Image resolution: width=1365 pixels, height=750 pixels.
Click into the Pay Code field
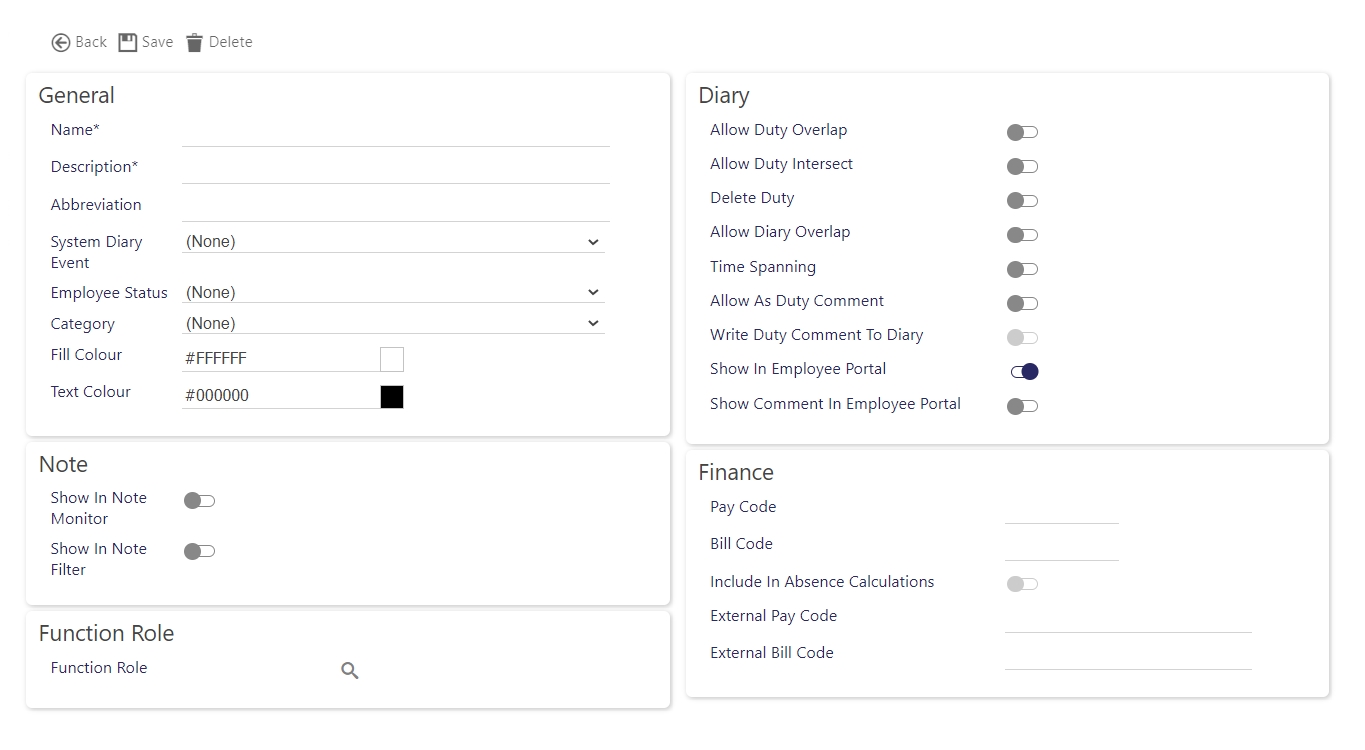[1061, 510]
